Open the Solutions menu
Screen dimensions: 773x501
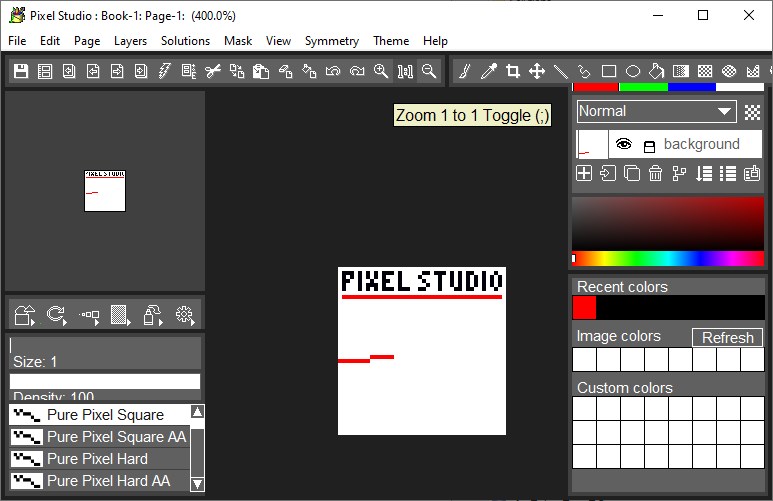[x=185, y=41]
